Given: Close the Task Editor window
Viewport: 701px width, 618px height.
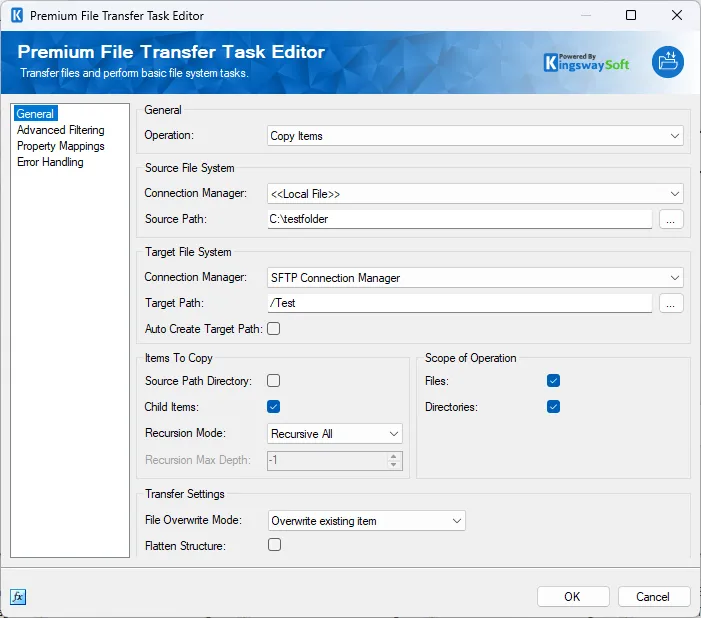Looking at the screenshot, I should point(677,15).
